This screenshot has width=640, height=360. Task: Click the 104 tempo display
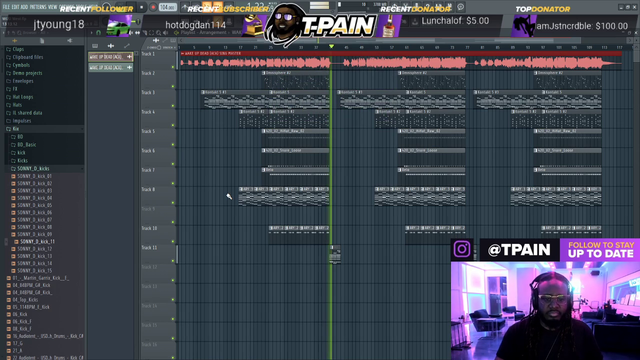[x=167, y=7]
